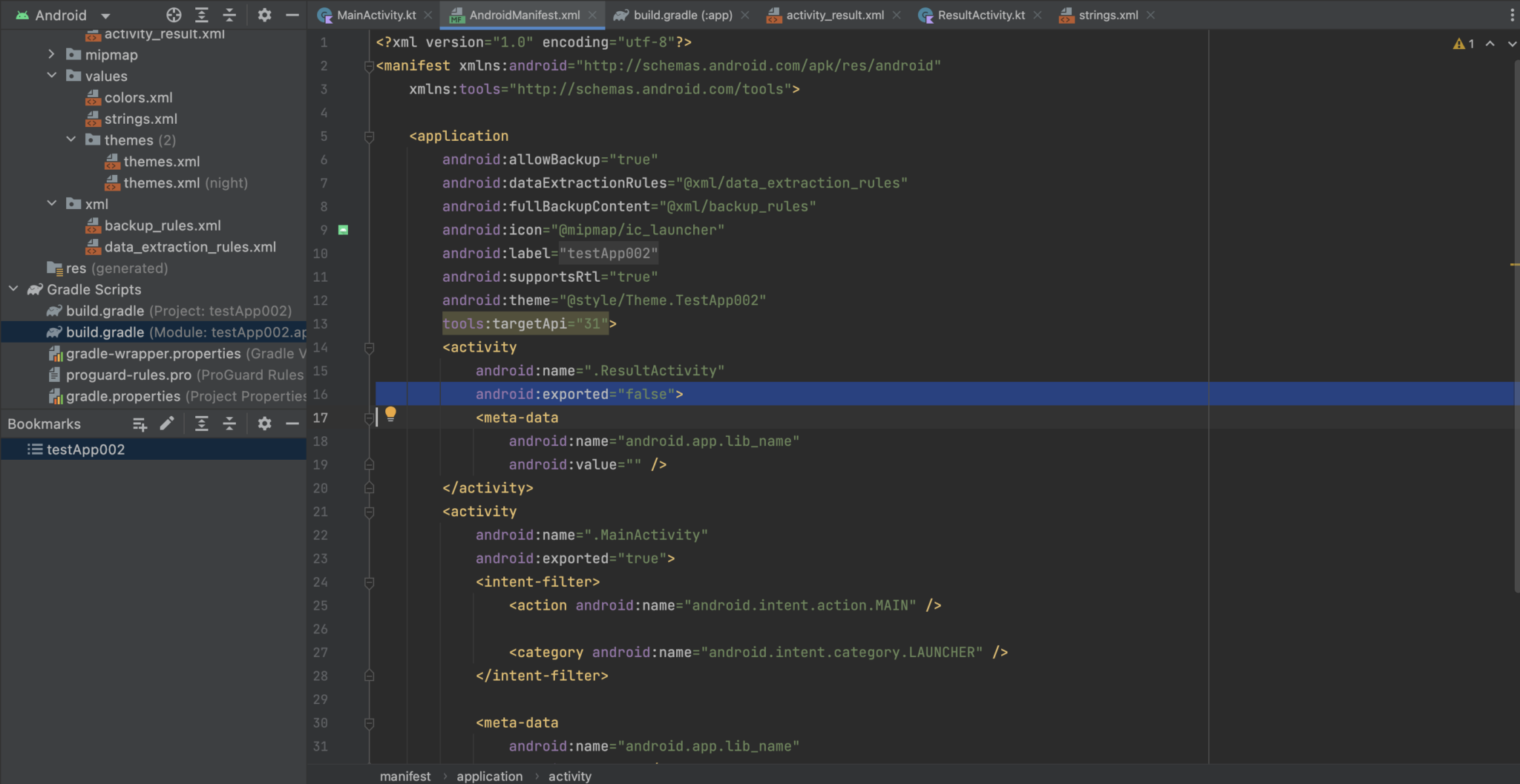The height and width of the screenshot is (784, 1520).
Task: Click the Select Opened File target icon
Action: pyautogui.click(x=174, y=15)
